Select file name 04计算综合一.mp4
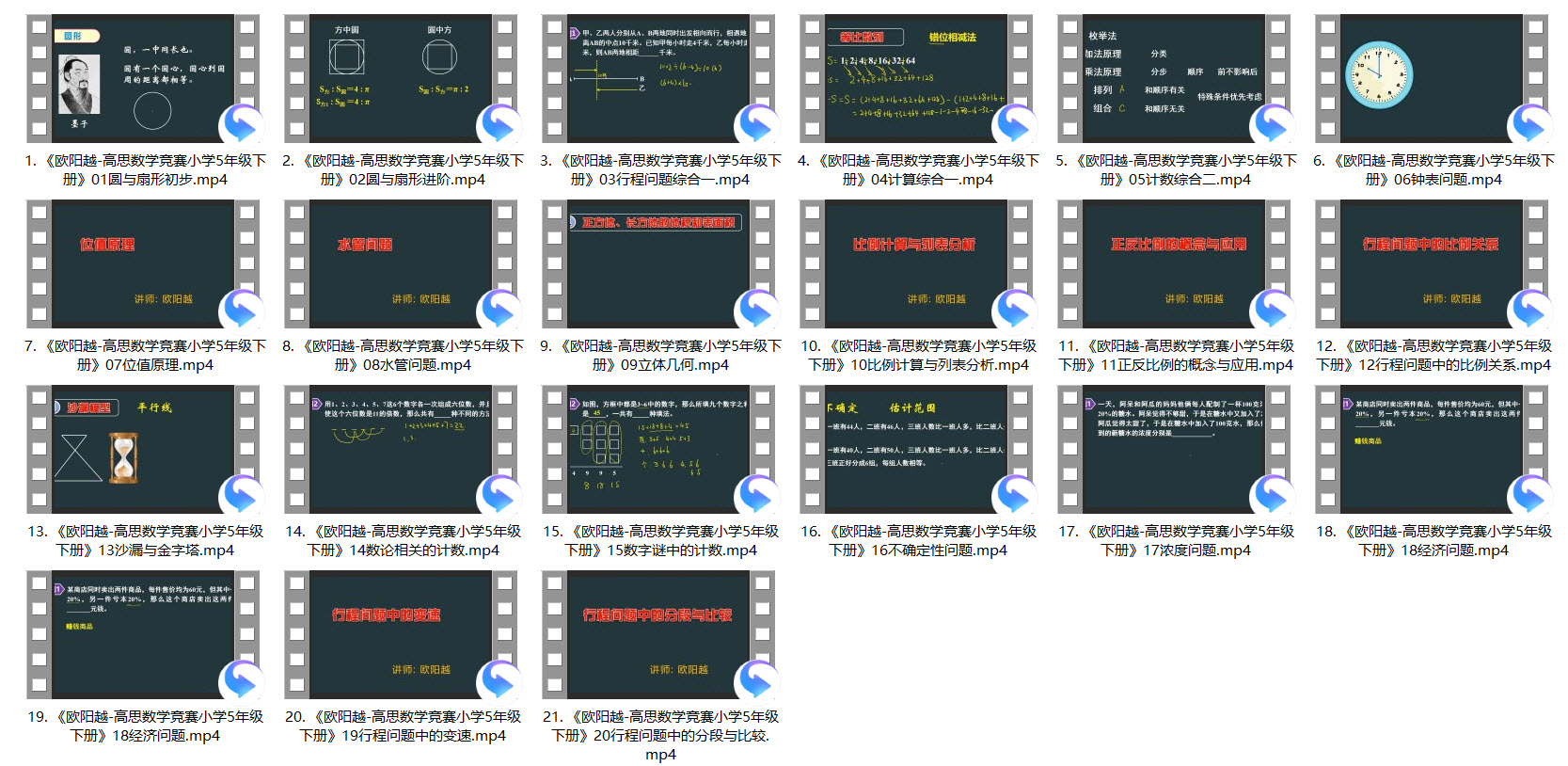The image size is (1568, 766). point(918,170)
